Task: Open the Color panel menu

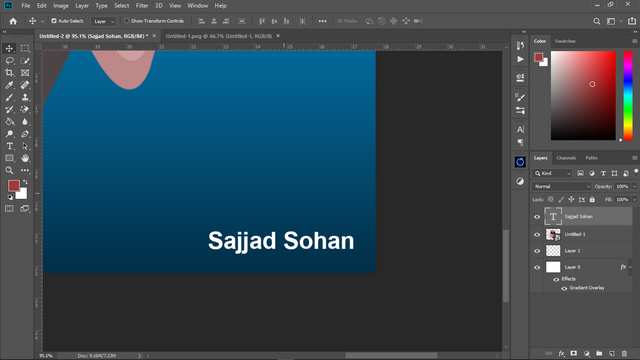Action: pos(634,41)
